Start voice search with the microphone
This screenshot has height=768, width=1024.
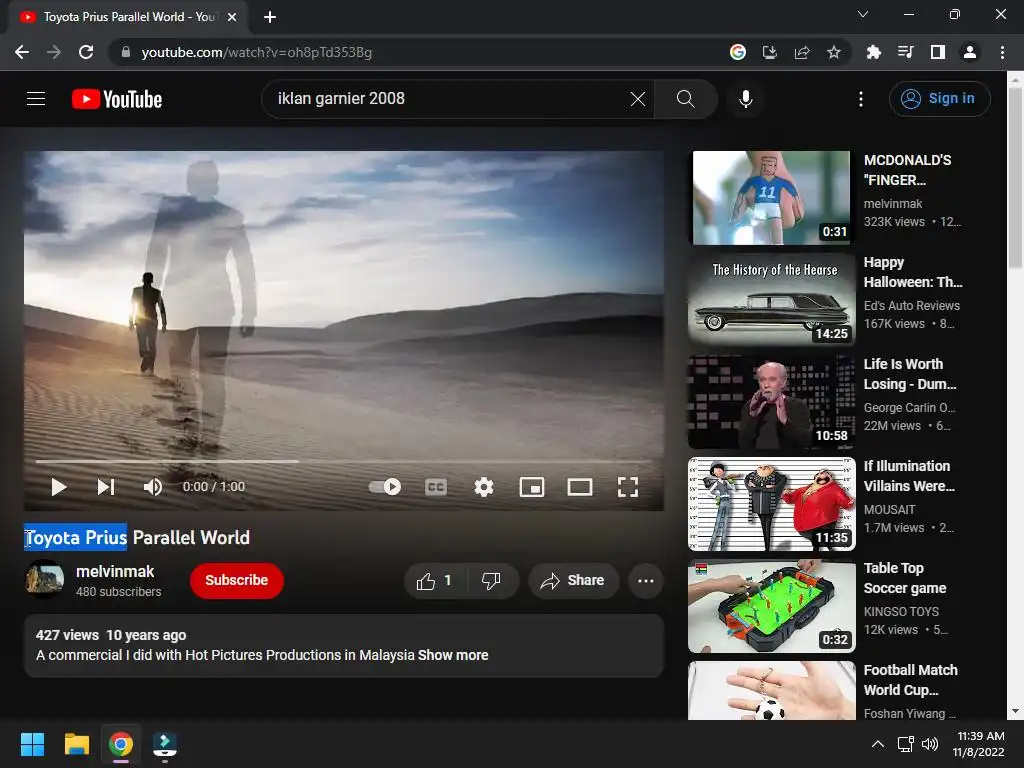(746, 99)
